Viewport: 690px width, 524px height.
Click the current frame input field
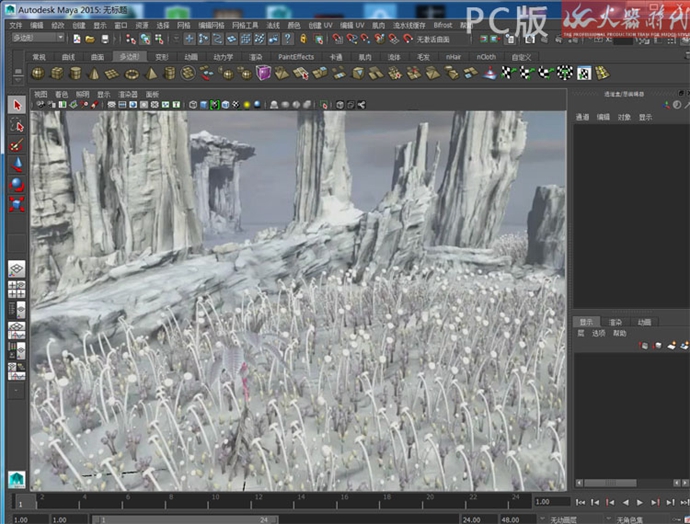click(549, 502)
